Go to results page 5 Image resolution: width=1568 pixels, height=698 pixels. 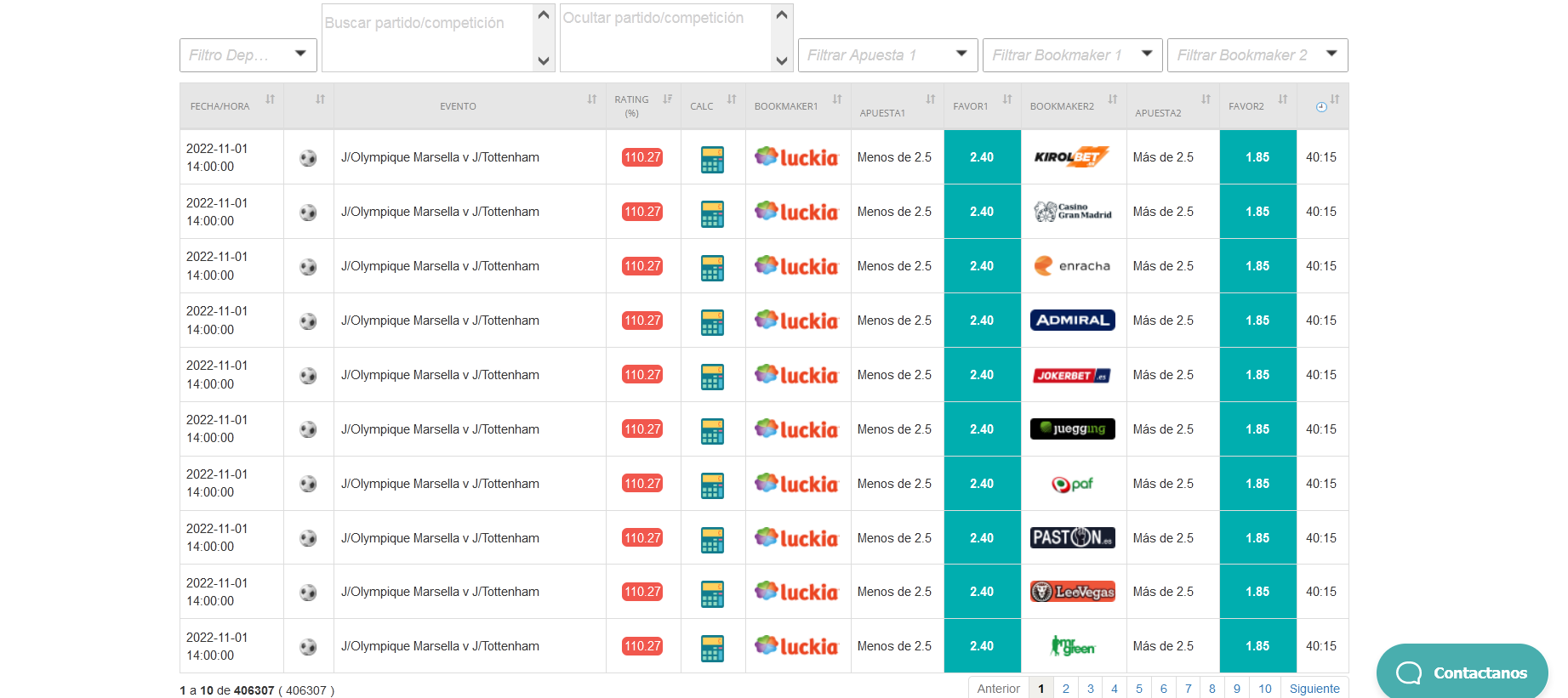1139,688
